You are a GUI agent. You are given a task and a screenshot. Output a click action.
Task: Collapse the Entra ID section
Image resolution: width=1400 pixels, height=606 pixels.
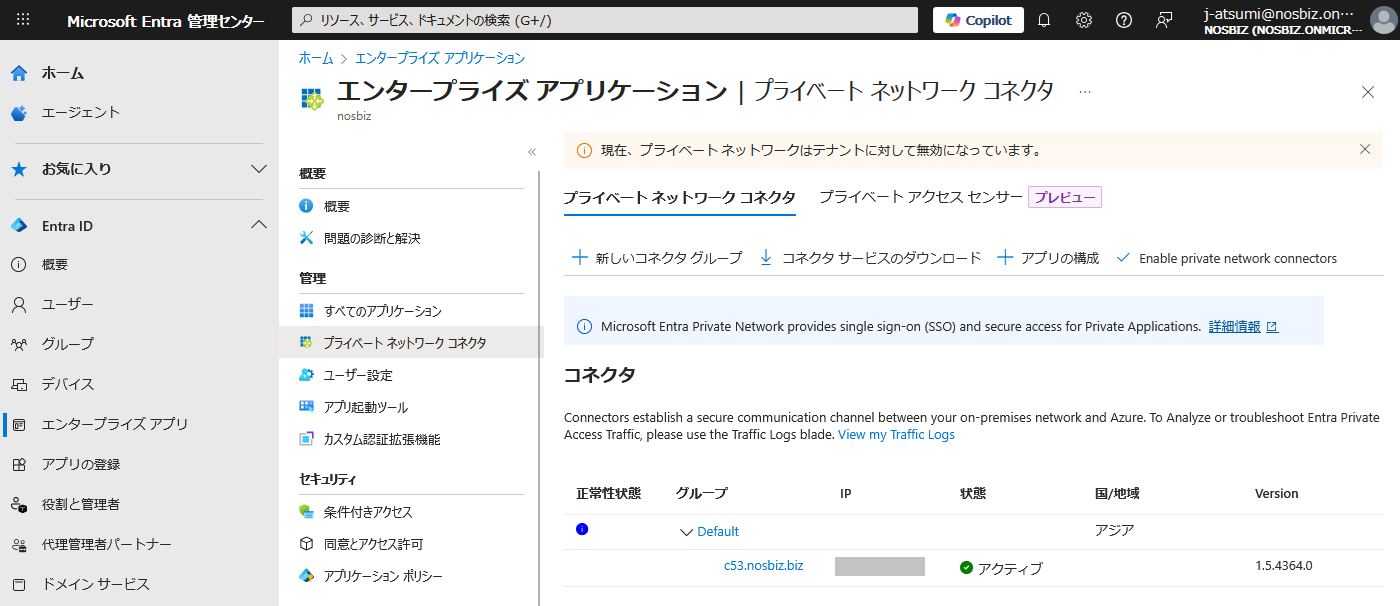click(258, 225)
